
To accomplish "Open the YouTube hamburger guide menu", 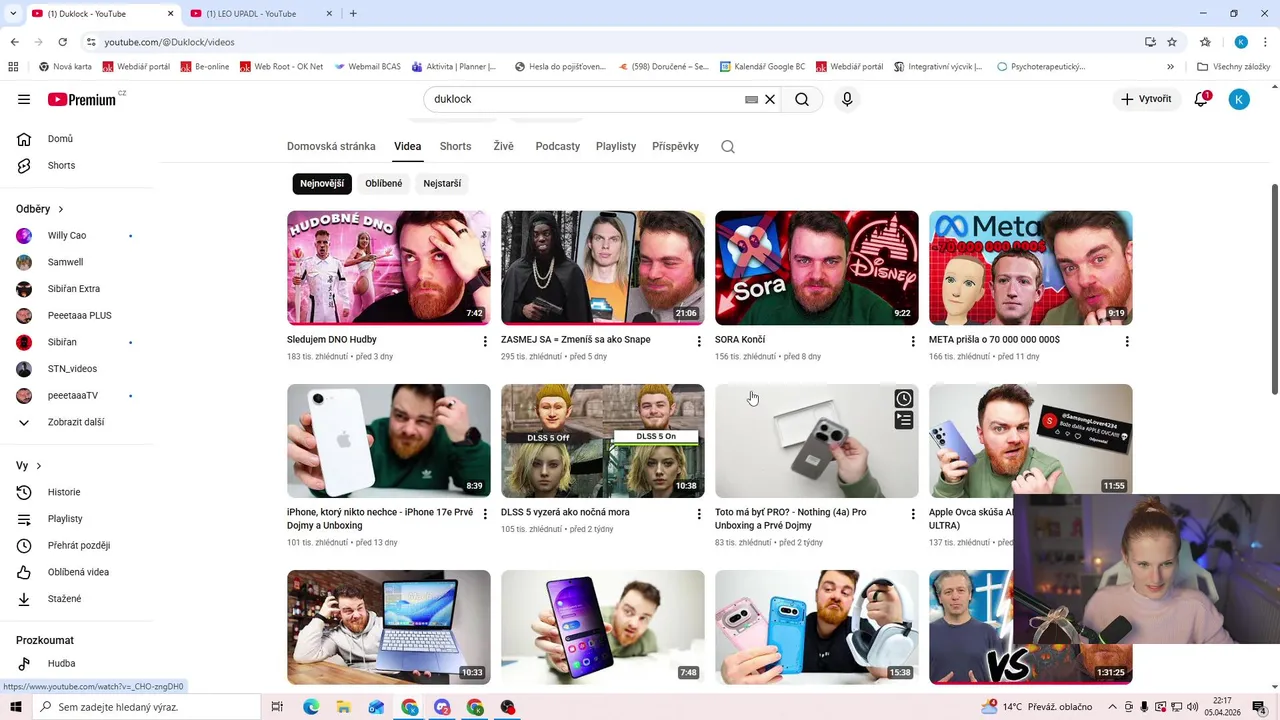I will 24,99.
